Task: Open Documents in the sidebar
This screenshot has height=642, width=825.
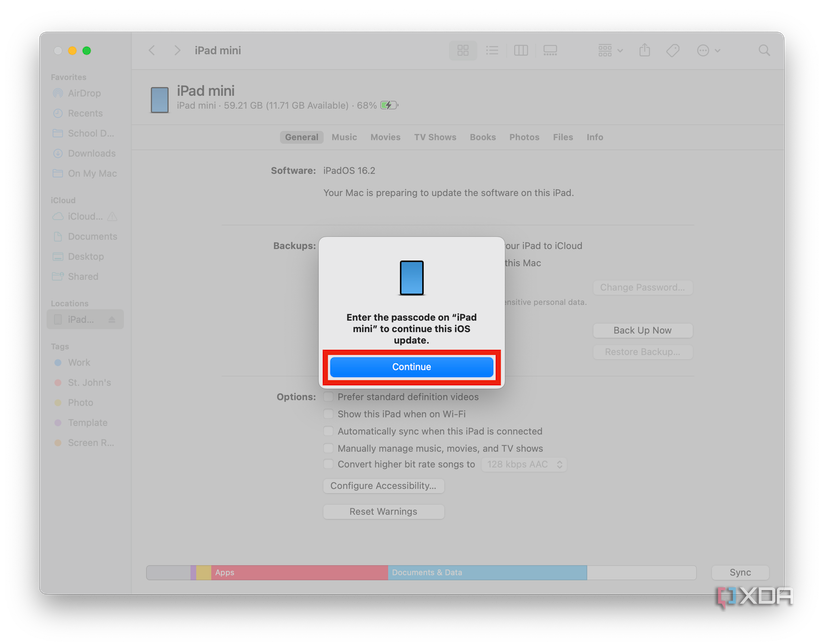Action: (x=84, y=236)
